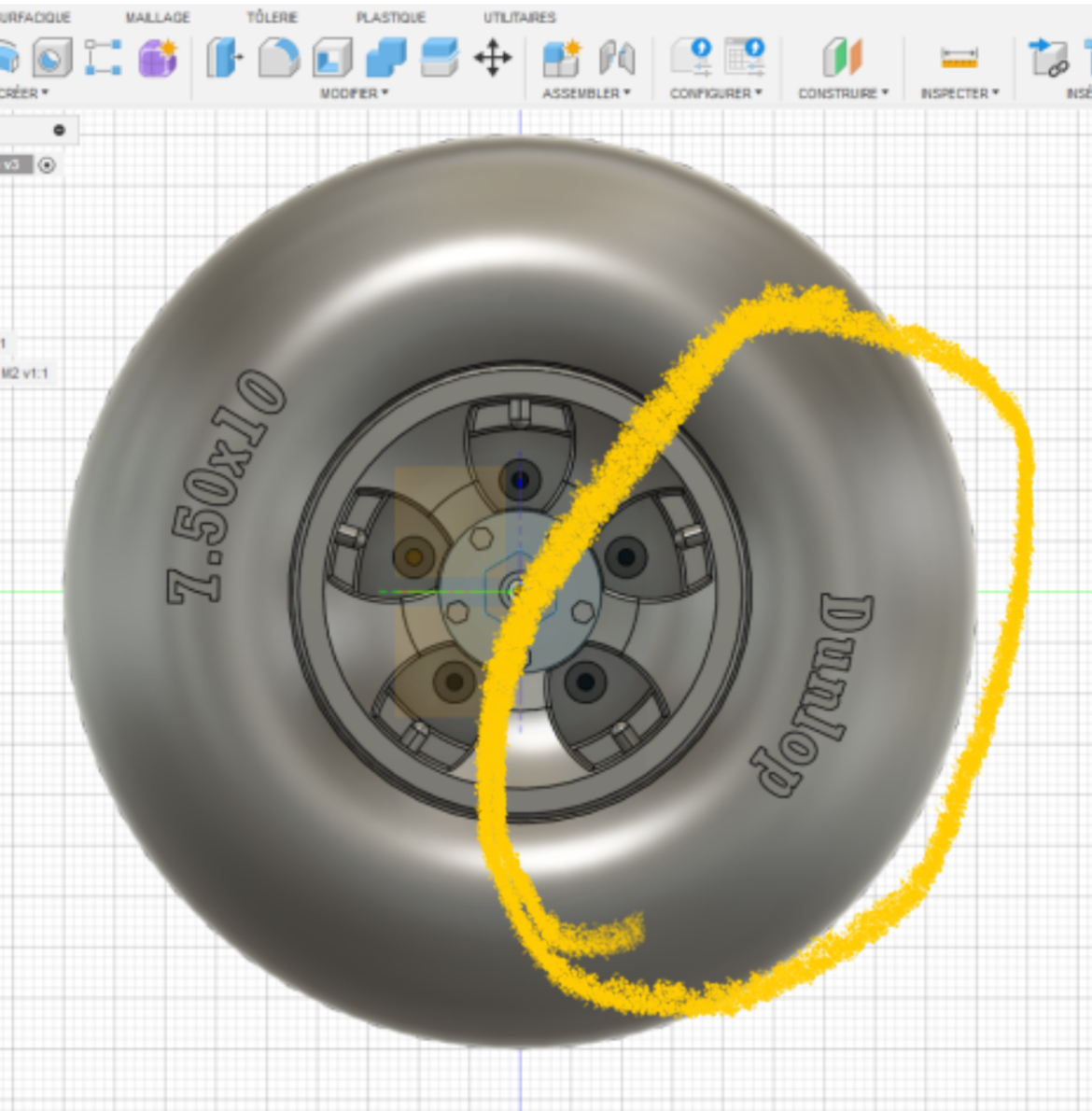This screenshot has width=1092, height=1111.
Task: Switch to the MAILLAGE tab
Action: coord(157,17)
